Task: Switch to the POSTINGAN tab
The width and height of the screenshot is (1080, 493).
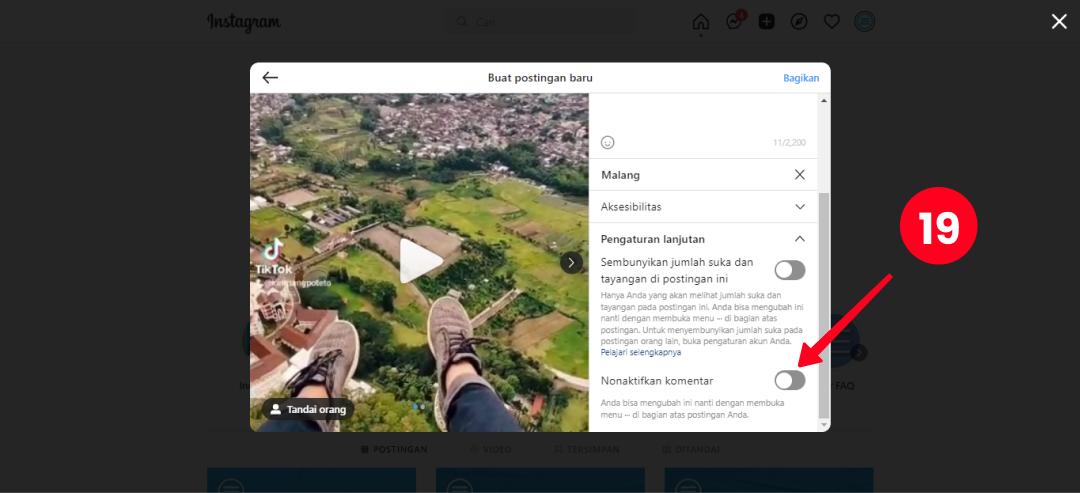Action: [x=395, y=450]
